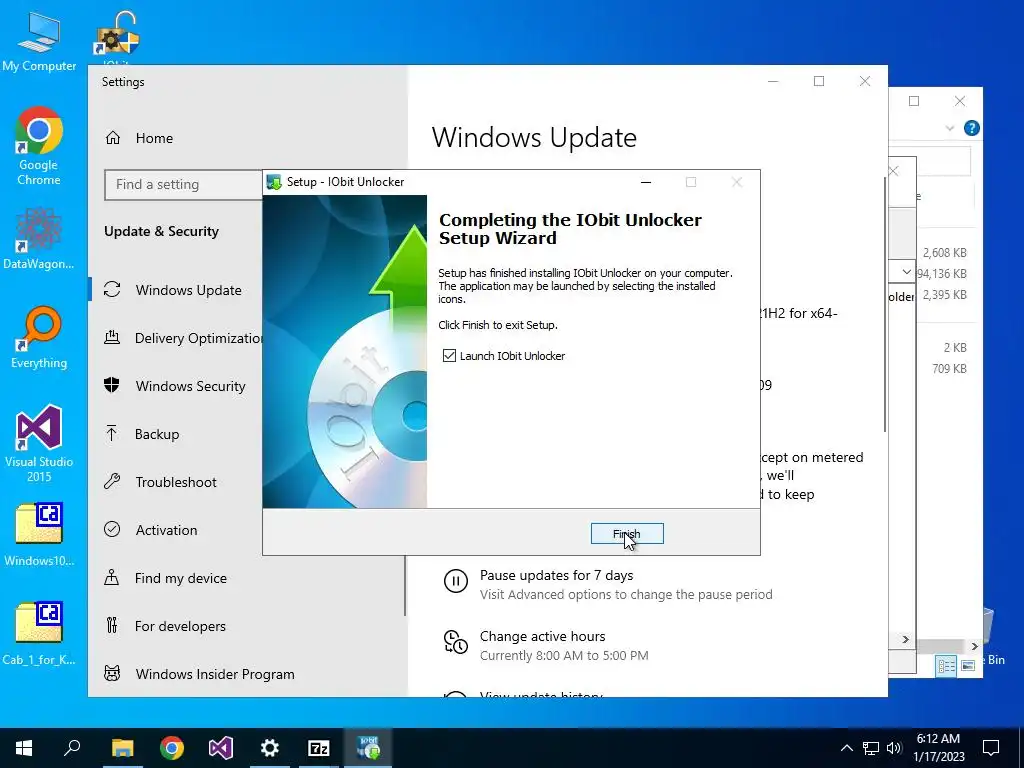1024x768 pixels.
Task: Click Pause updates for 7 days
Action: [556, 575]
